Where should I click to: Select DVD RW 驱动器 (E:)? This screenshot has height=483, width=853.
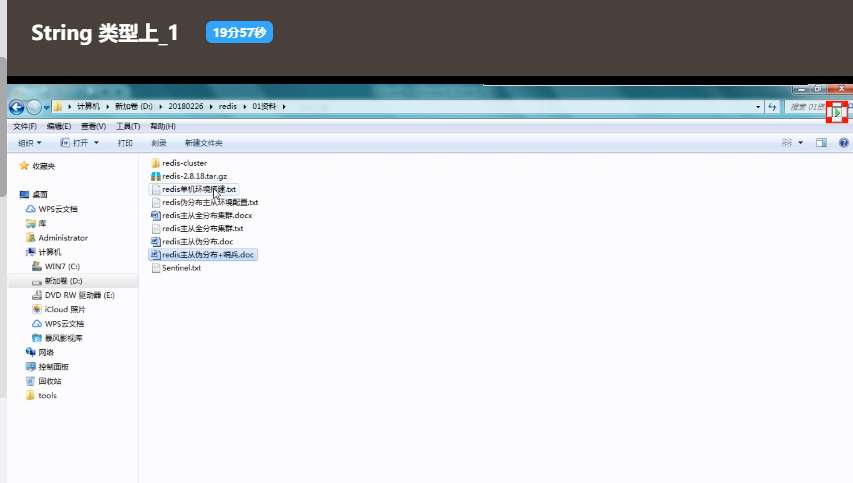coord(79,295)
